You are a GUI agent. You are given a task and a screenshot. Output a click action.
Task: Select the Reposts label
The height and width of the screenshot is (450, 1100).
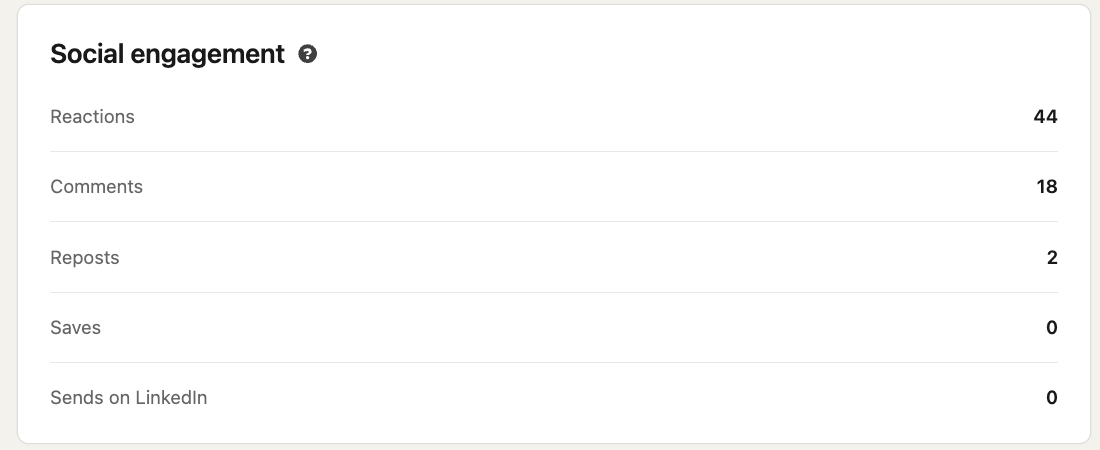[85, 258]
